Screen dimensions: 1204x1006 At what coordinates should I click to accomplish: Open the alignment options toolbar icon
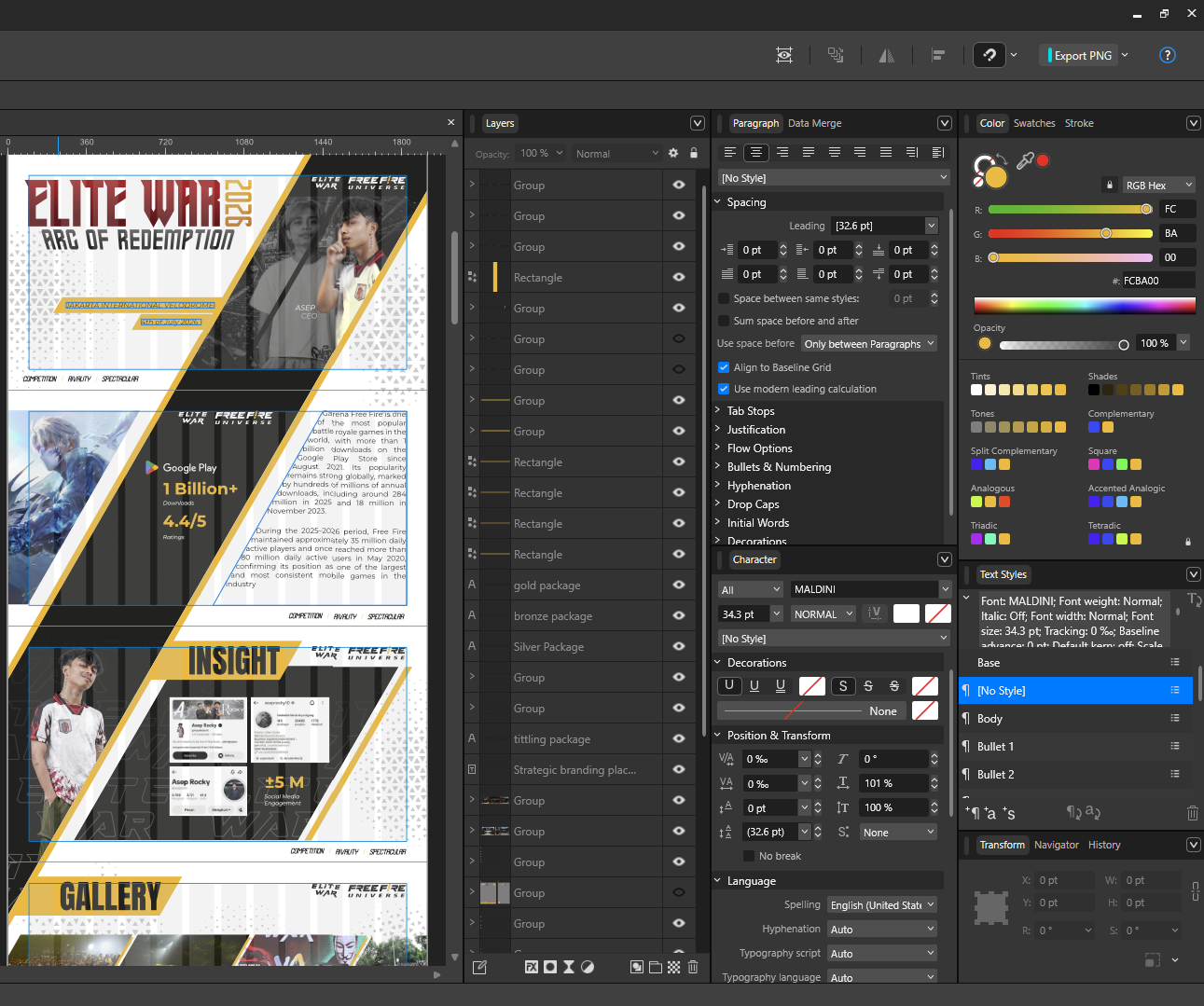[x=938, y=55]
